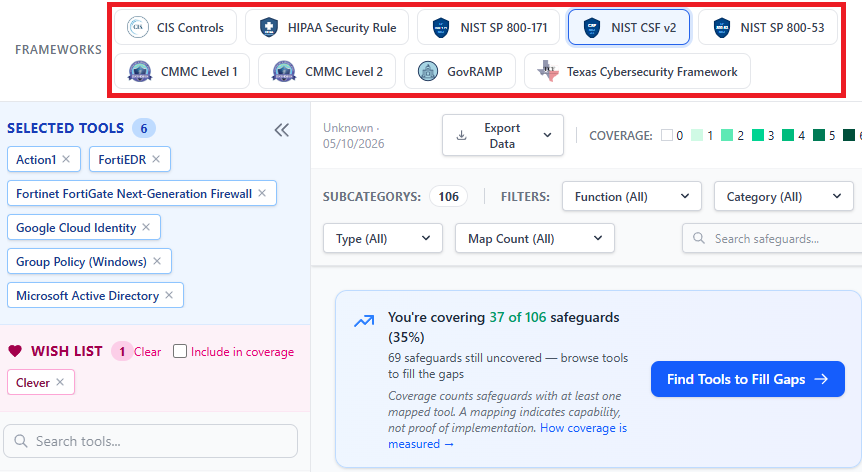Remove Action1 from selected tools
The image size is (862, 472).
pos(66,159)
